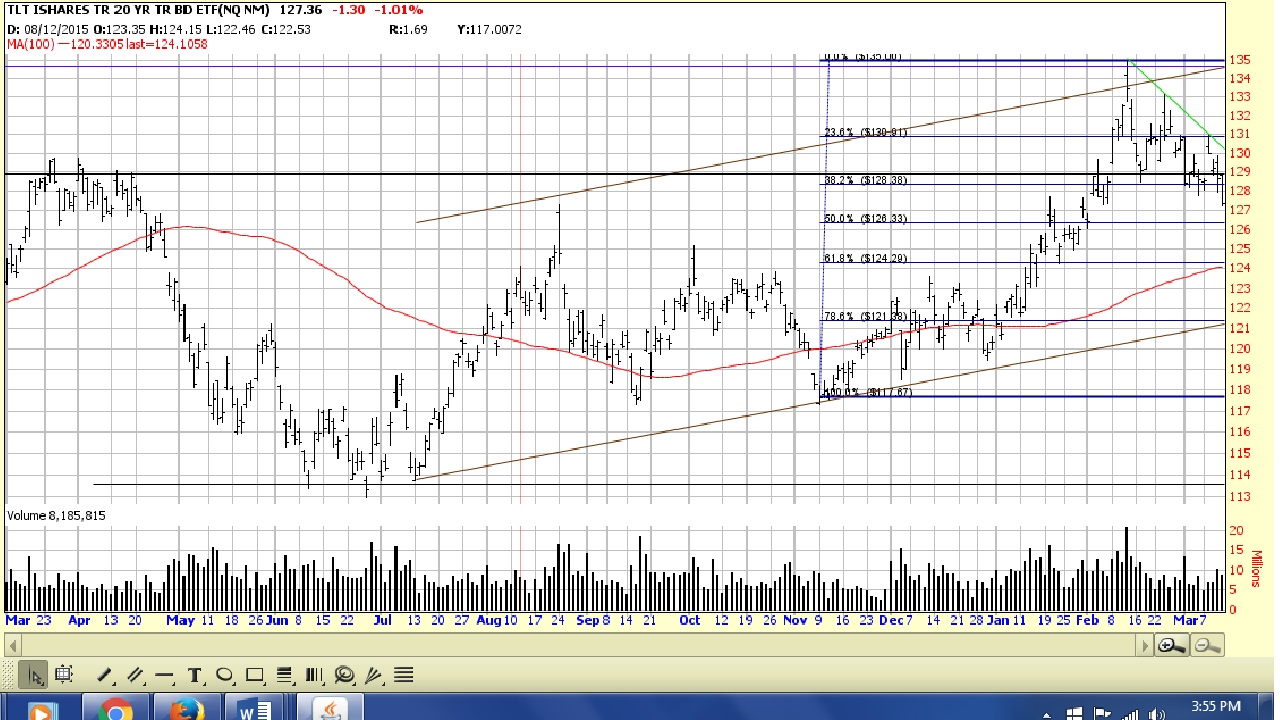
Task: Click the 78.6% Fibonacci level label
Action: (x=865, y=317)
